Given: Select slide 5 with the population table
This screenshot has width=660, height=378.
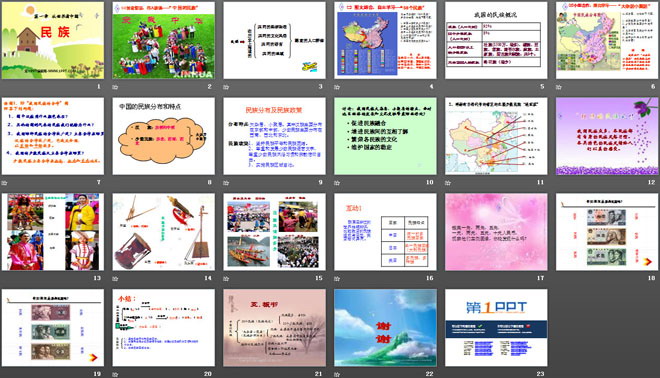Looking at the screenshot, I should 496,40.
